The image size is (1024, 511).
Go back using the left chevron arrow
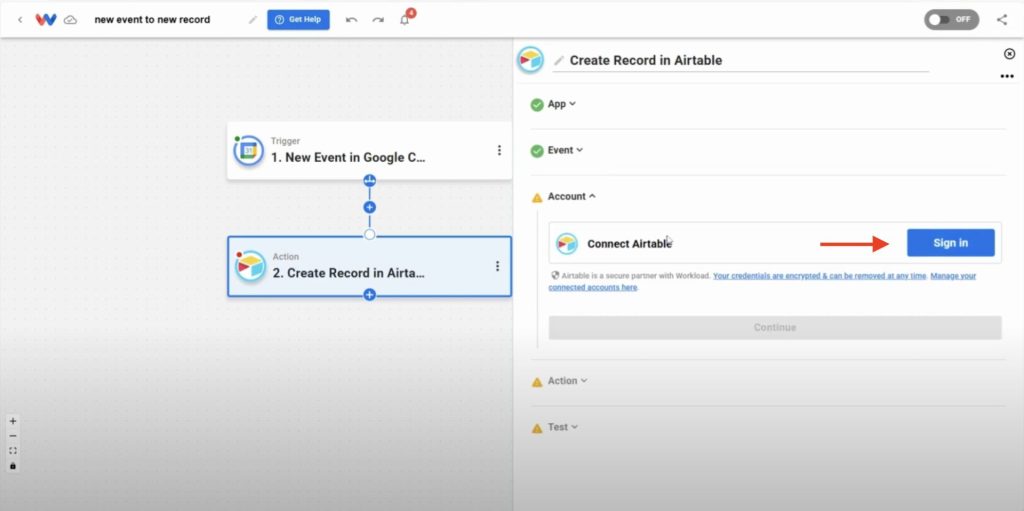click(x=20, y=20)
